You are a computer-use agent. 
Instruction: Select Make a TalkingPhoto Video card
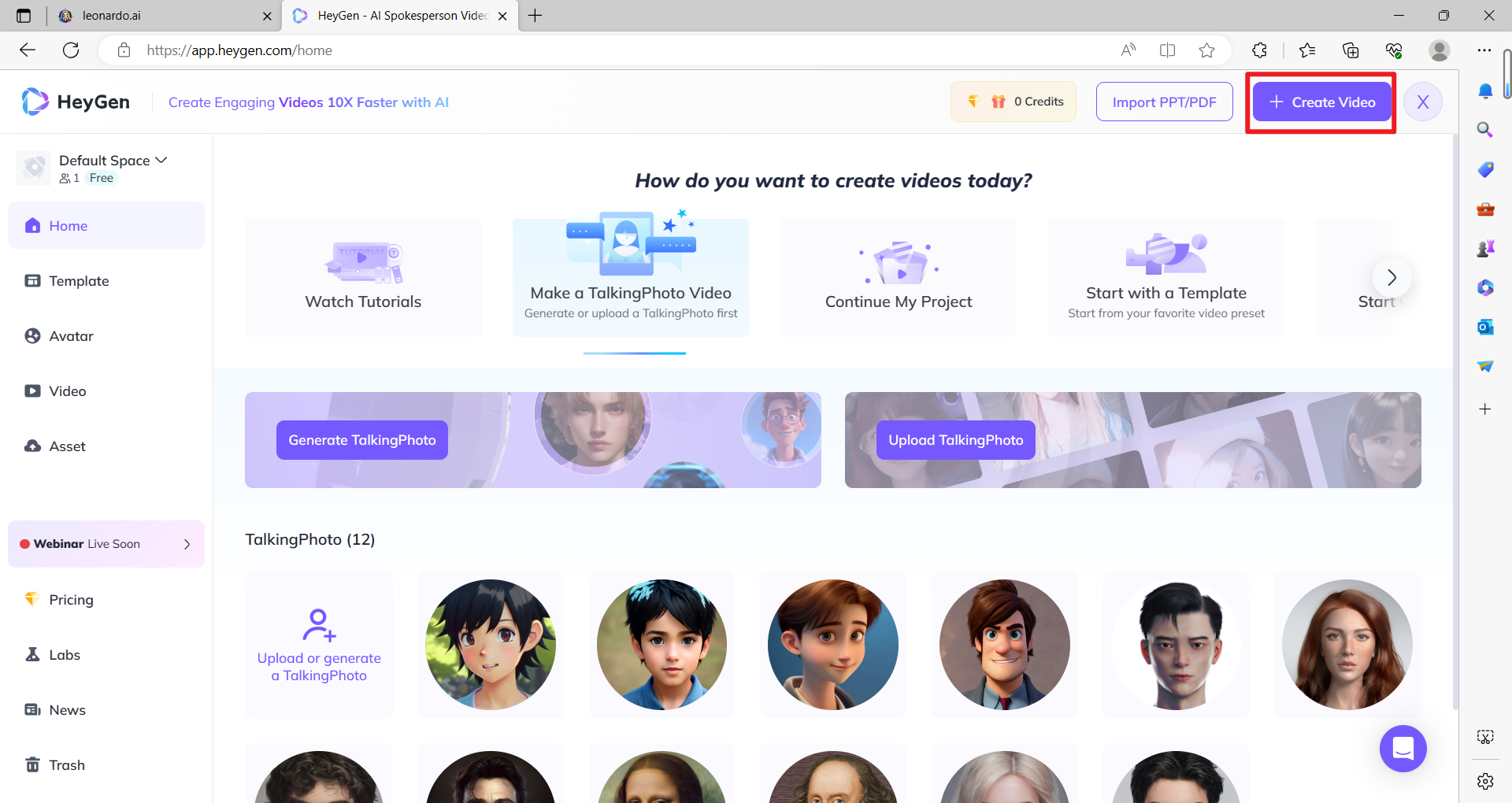(x=631, y=278)
